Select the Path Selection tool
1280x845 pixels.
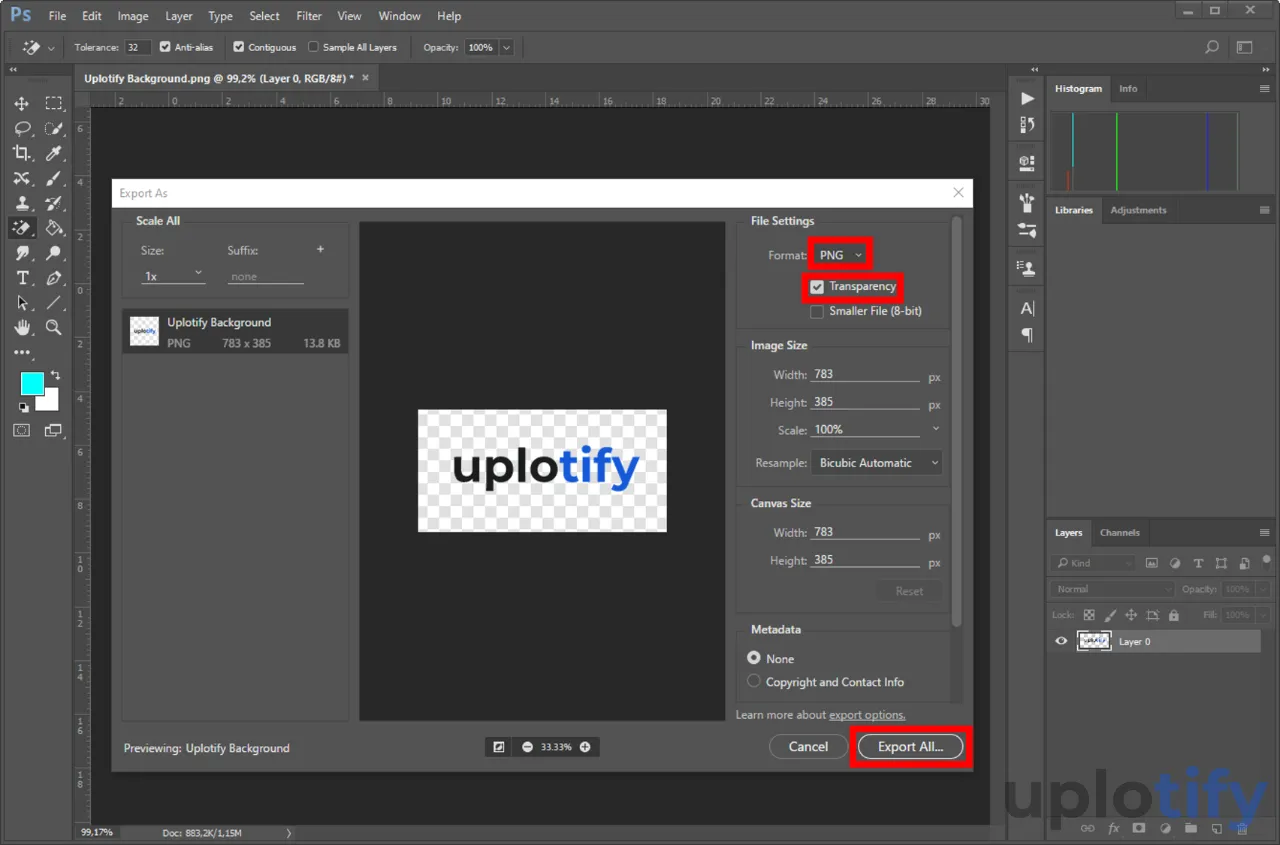(x=22, y=303)
